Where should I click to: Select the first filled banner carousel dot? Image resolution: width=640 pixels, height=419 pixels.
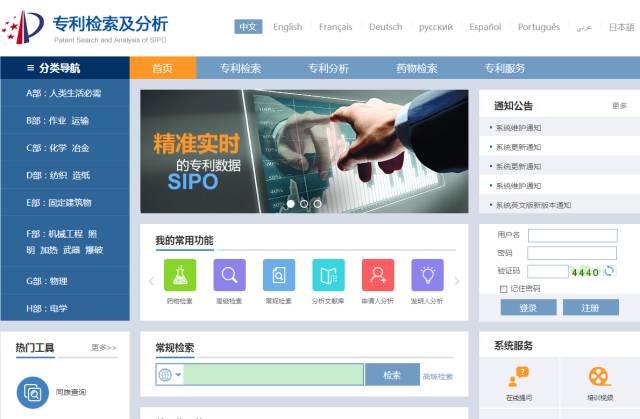[x=291, y=204]
